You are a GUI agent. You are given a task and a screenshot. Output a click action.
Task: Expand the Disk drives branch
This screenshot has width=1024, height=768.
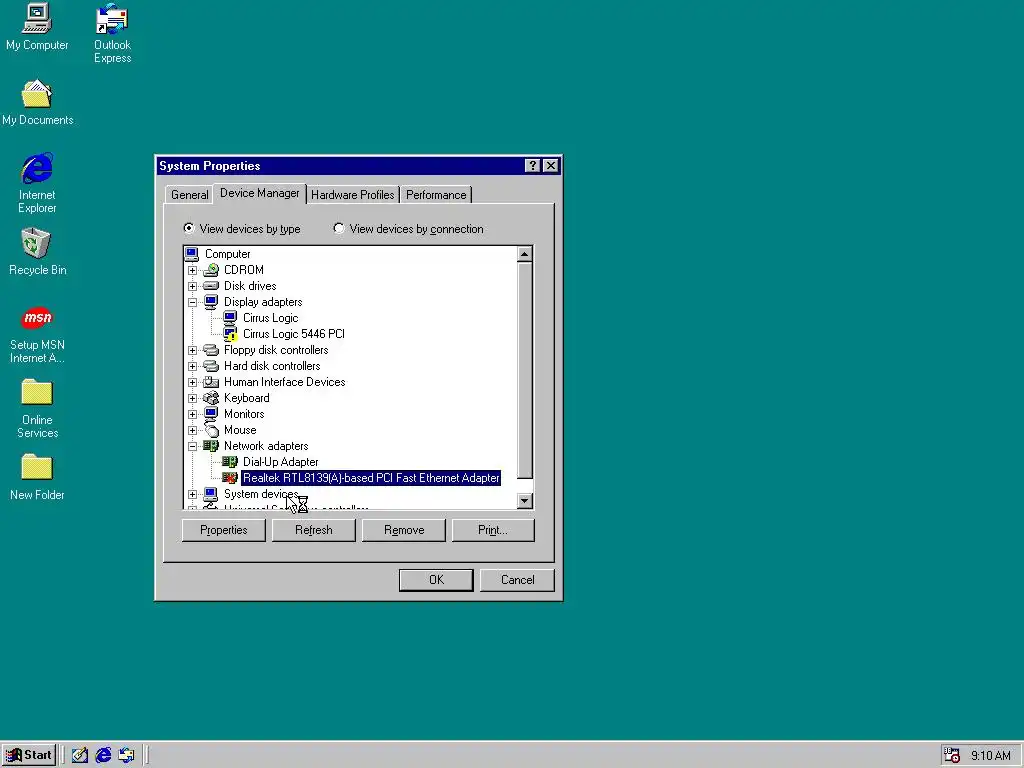click(x=192, y=286)
